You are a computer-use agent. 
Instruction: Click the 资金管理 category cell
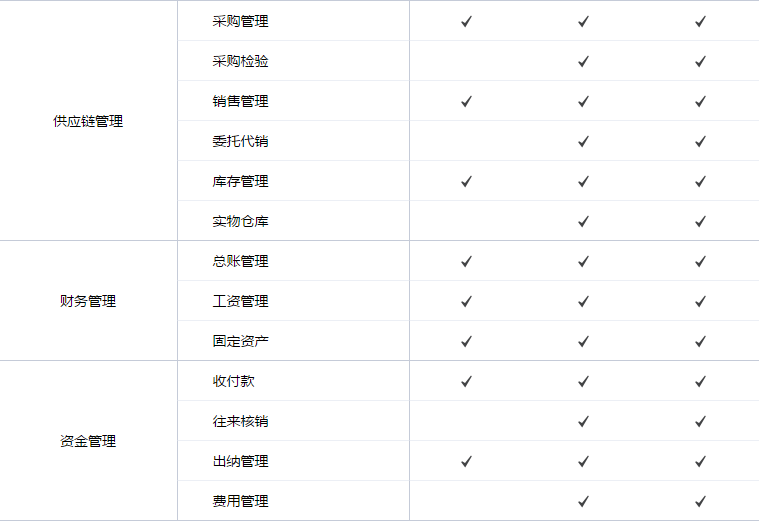coord(88,441)
